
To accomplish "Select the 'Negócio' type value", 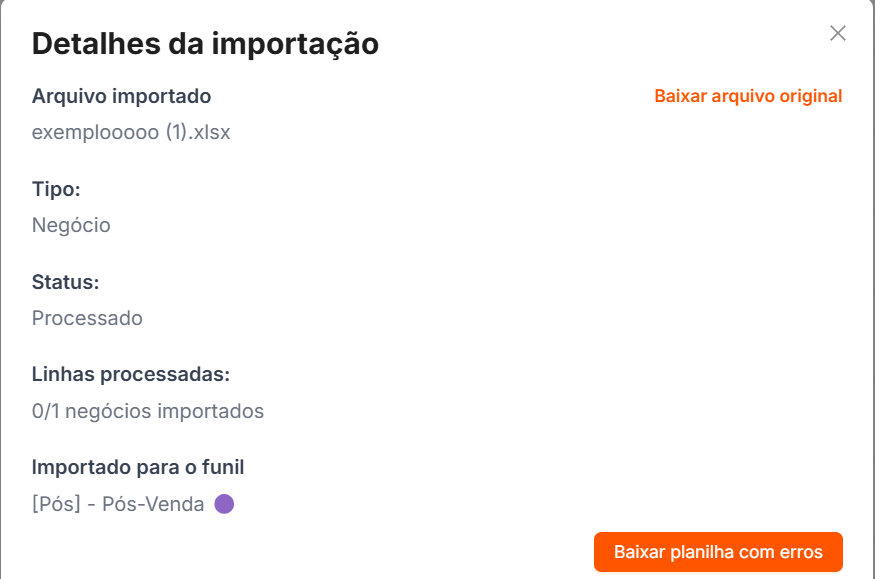I will [x=71, y=225].
